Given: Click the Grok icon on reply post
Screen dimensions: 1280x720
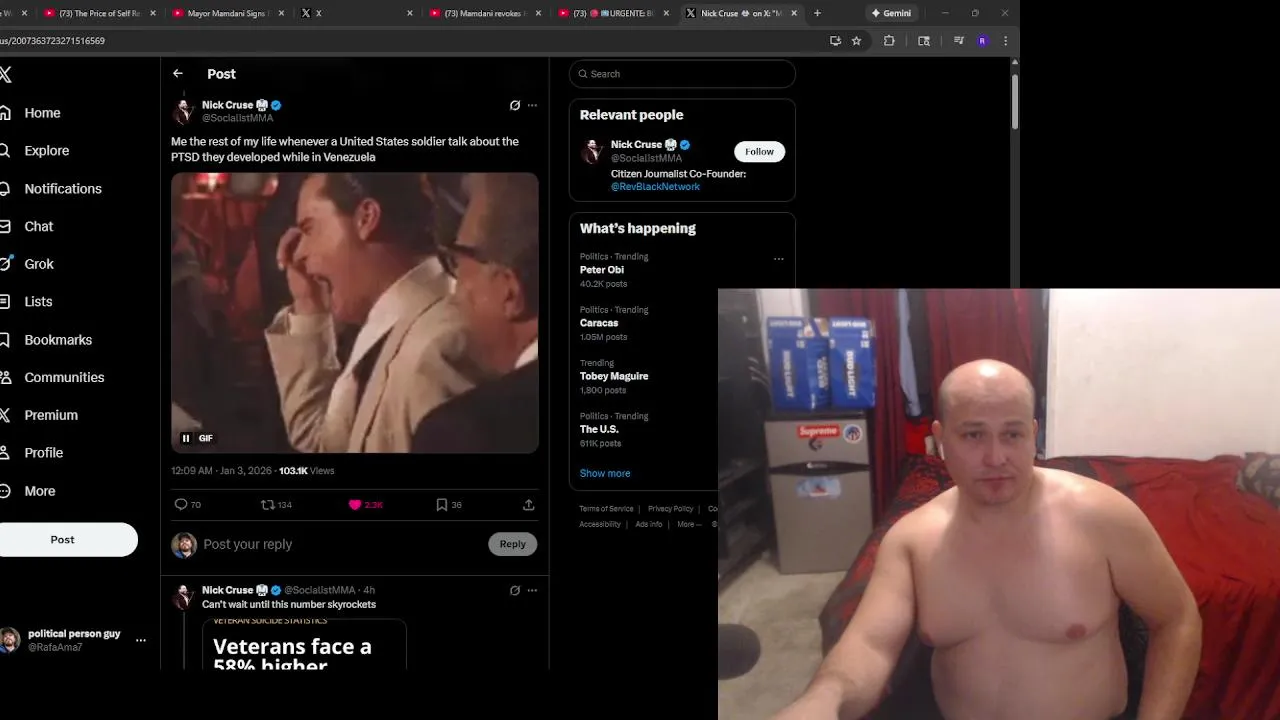Looking at the screenshot, I should [x=515, y=590].
